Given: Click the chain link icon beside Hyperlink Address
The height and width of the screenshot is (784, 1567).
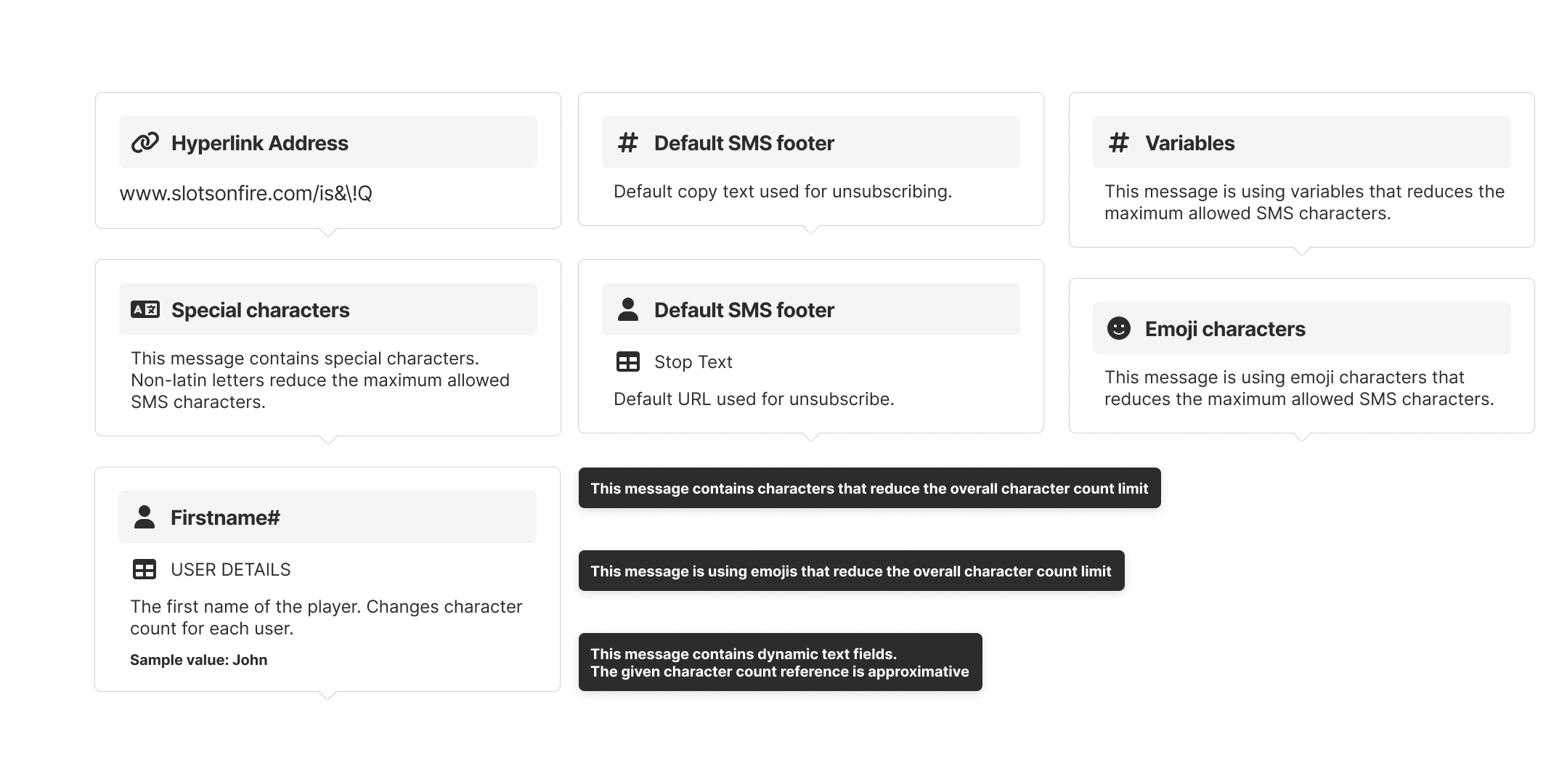Looking at the screenshot, I should point(145,142).
